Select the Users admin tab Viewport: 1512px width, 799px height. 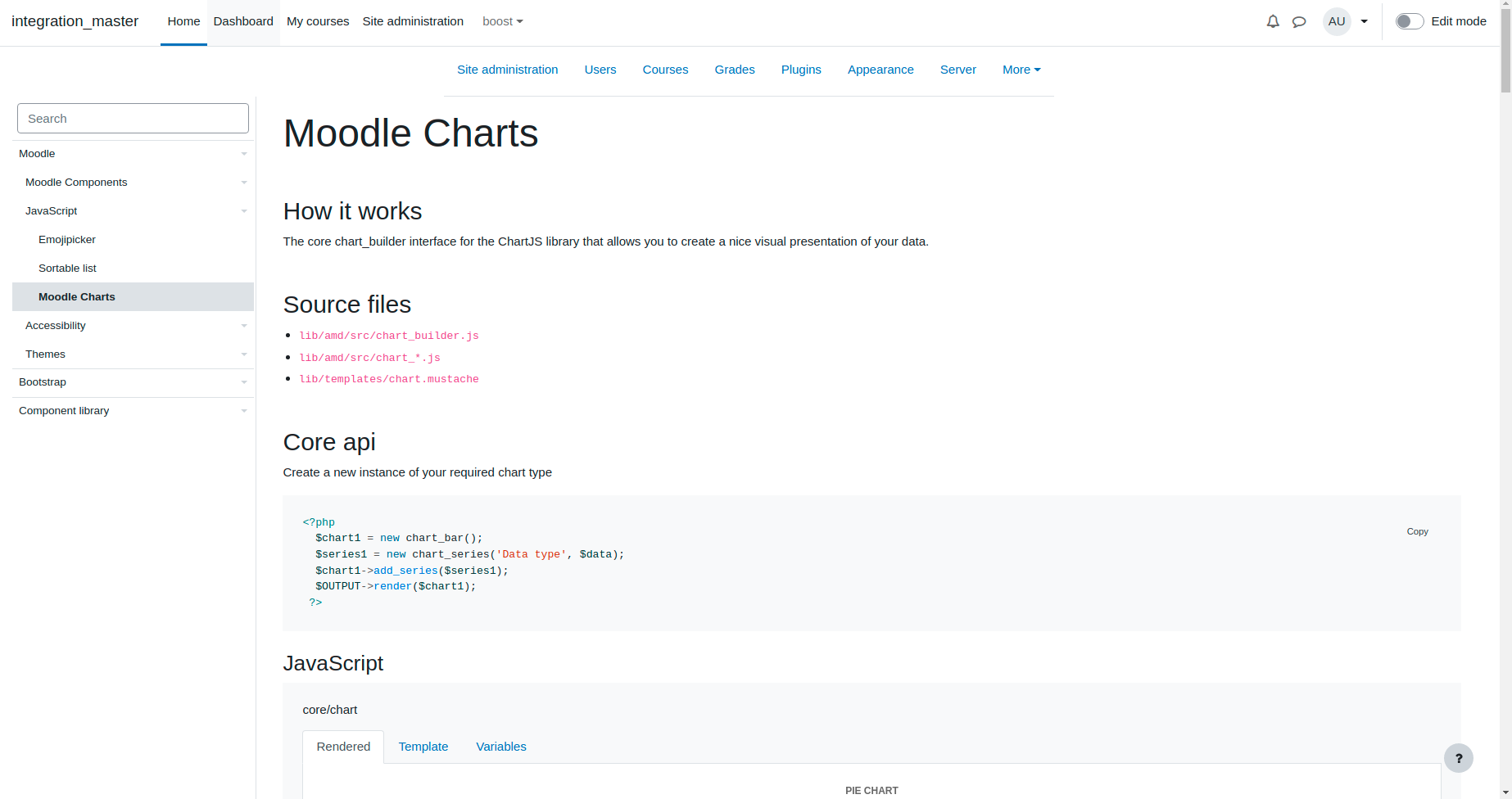[600, 70]
